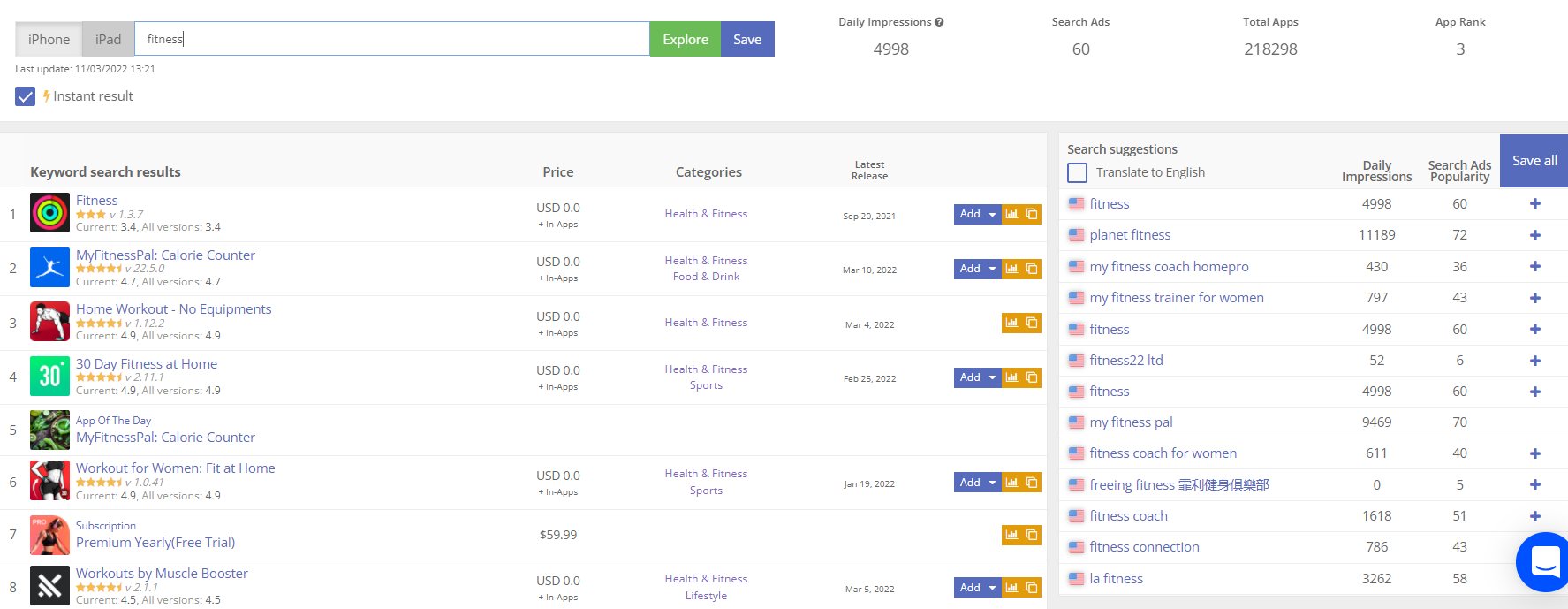Expand Add dropdown arrow for Muscle Booster row
The image size is (1568, 609).
(992, 588)
